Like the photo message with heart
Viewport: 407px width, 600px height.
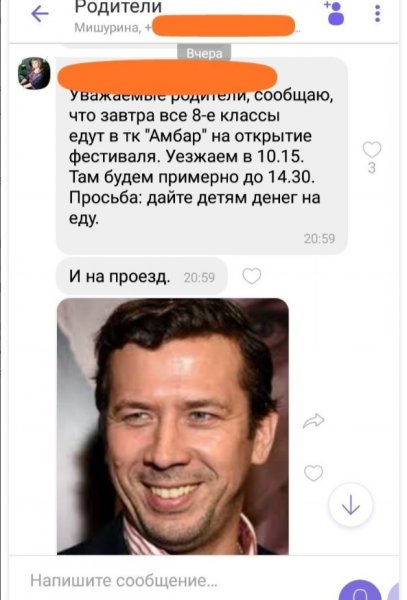[x=313, y=473]
